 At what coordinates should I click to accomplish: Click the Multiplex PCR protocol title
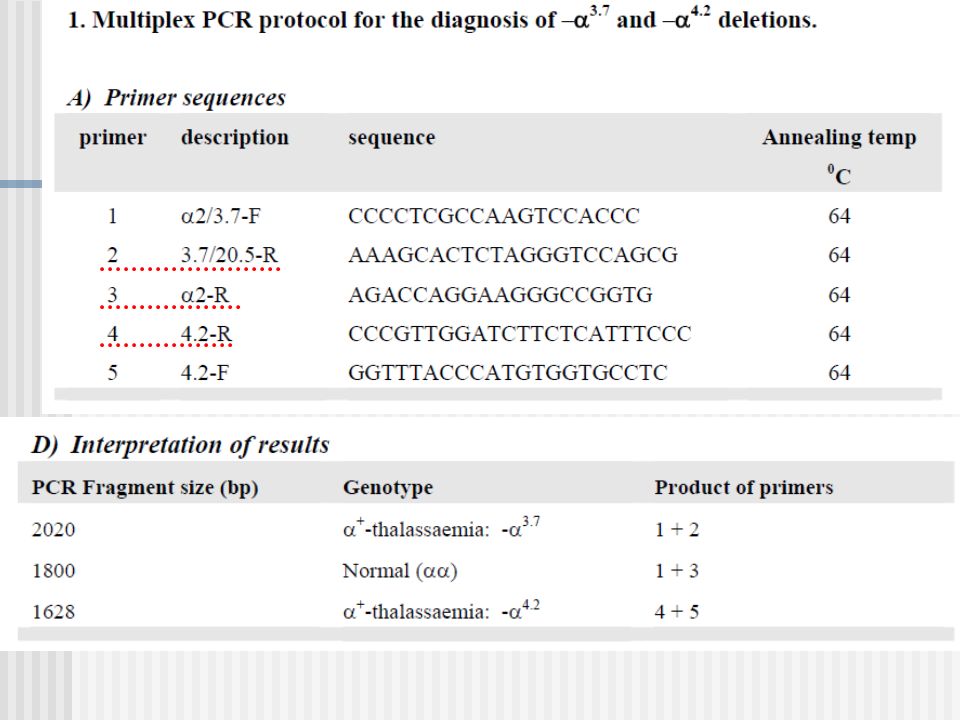pos(442,19)
